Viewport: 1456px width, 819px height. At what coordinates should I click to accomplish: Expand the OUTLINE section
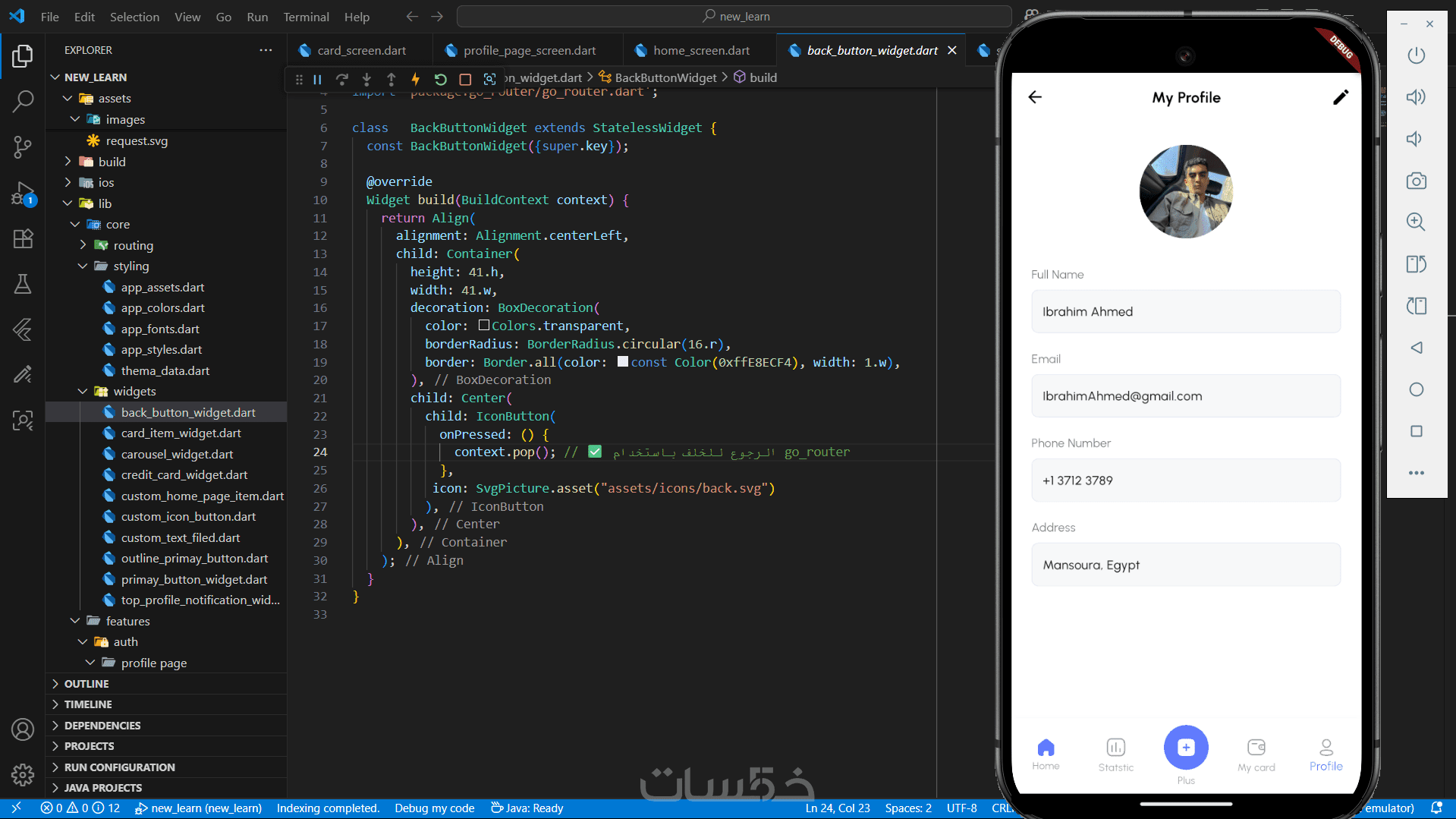[x=86, y=684]
